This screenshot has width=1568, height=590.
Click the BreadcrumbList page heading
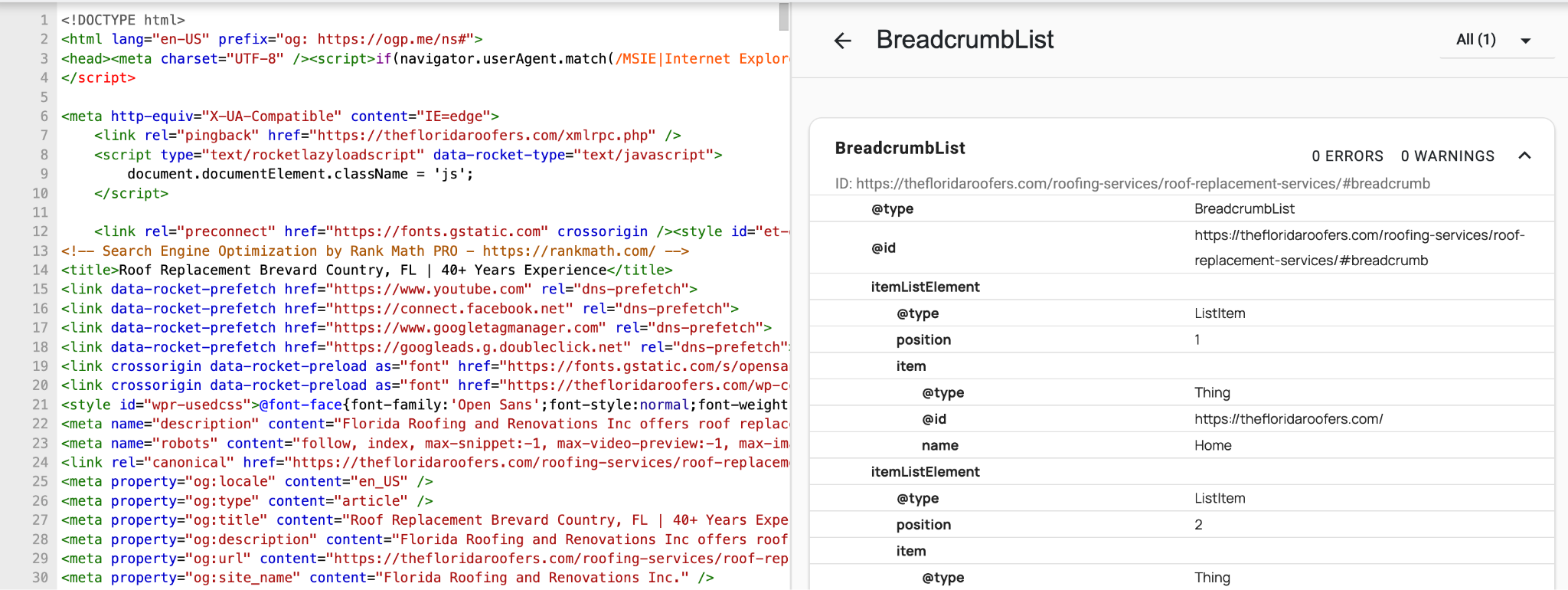[965, 40]
